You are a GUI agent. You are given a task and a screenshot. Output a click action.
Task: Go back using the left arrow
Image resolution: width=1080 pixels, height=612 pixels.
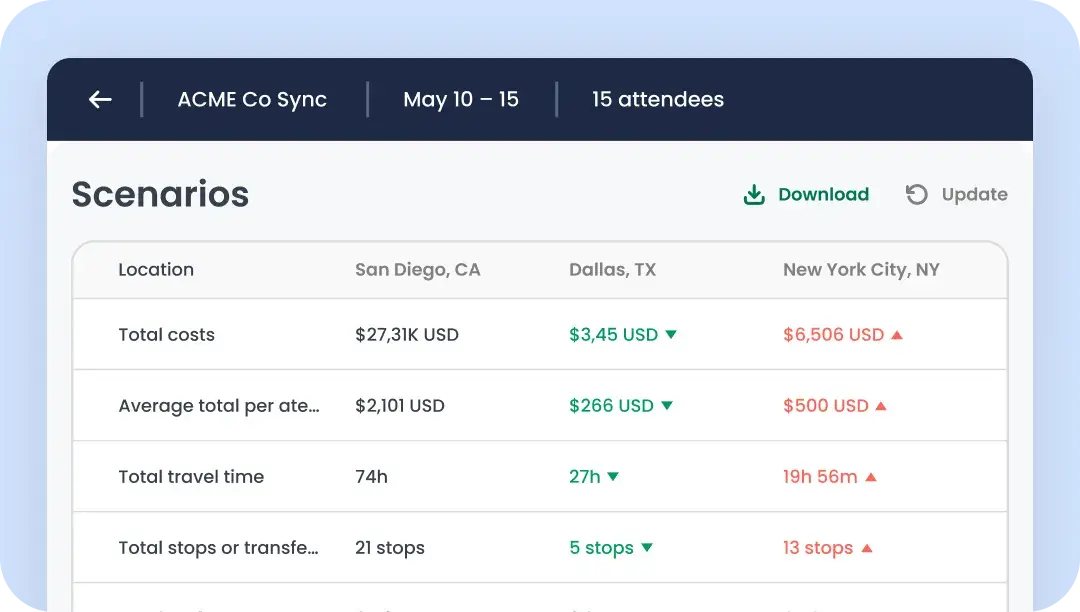pos(101,100)
